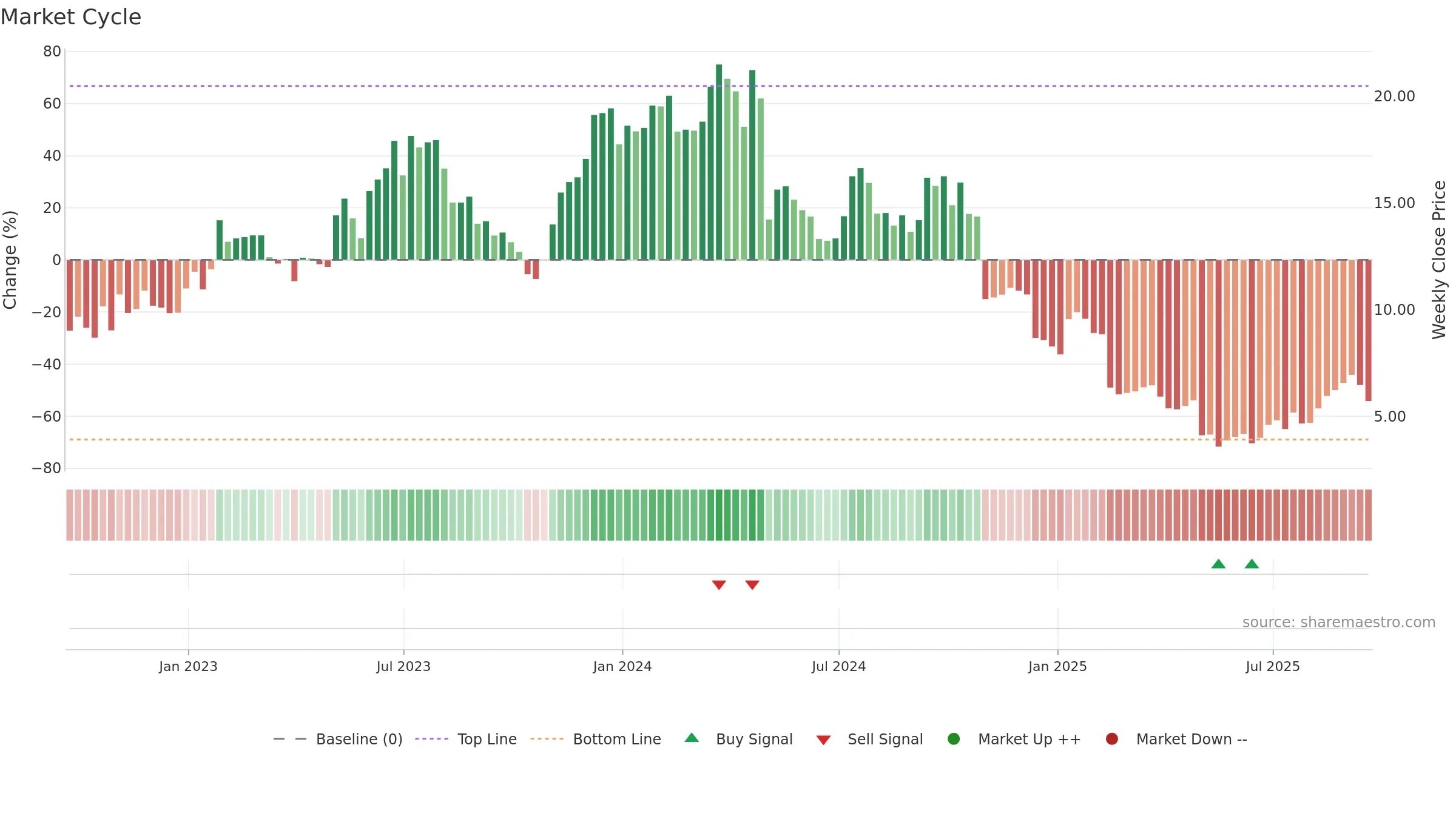Click the first red bar at chart's left edge
This screenshot has height=819, width=1456.
coord(70,295)
